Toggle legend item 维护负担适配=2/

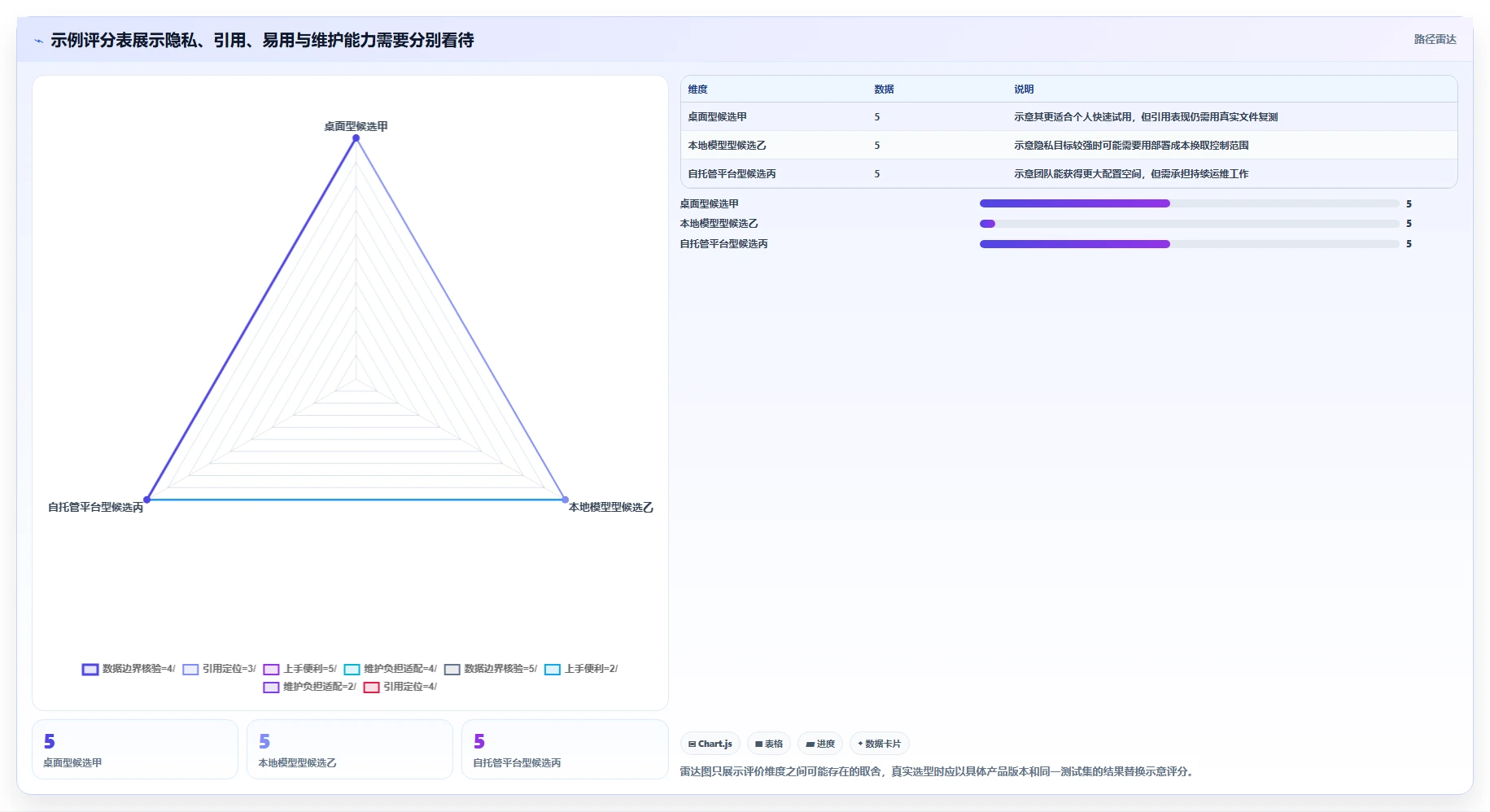click(309, 687)
